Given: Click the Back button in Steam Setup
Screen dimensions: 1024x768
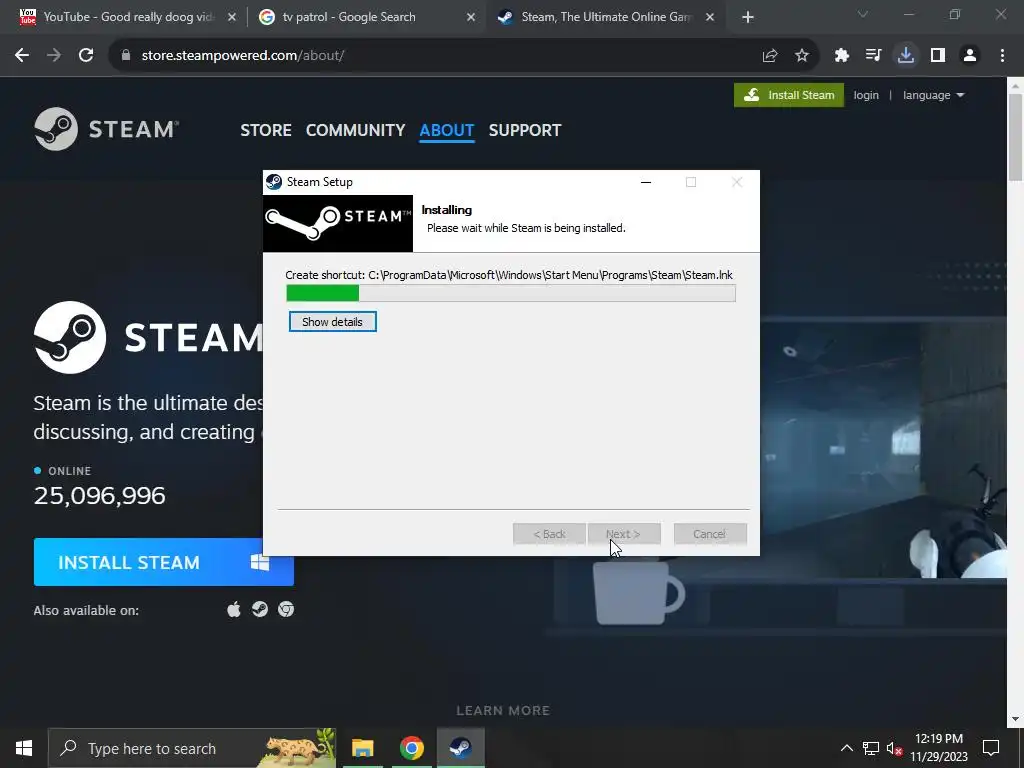Looking at the screenshot, I should click(549, 534).
